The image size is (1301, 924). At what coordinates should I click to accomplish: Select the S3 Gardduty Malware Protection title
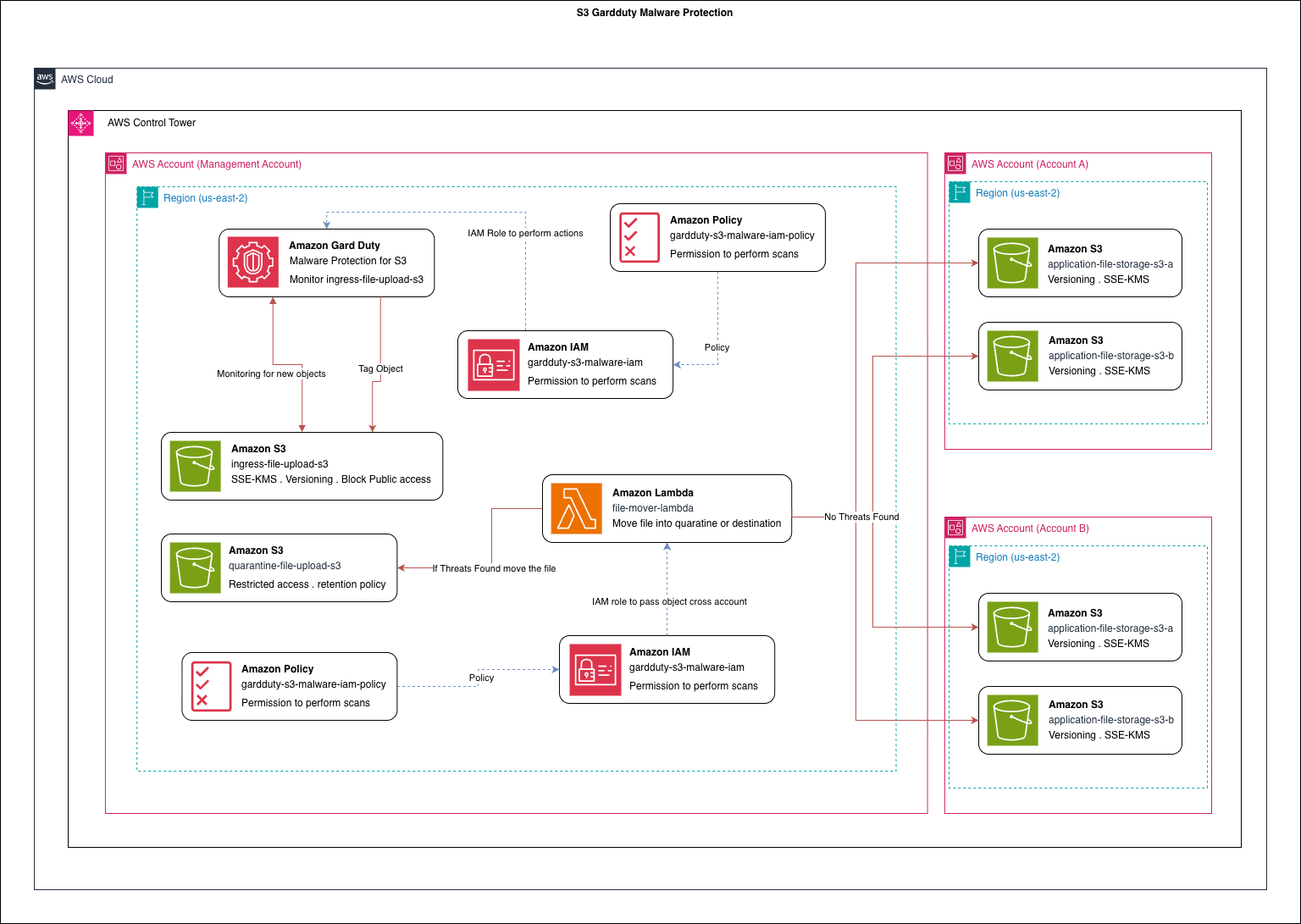coord(654,13)
